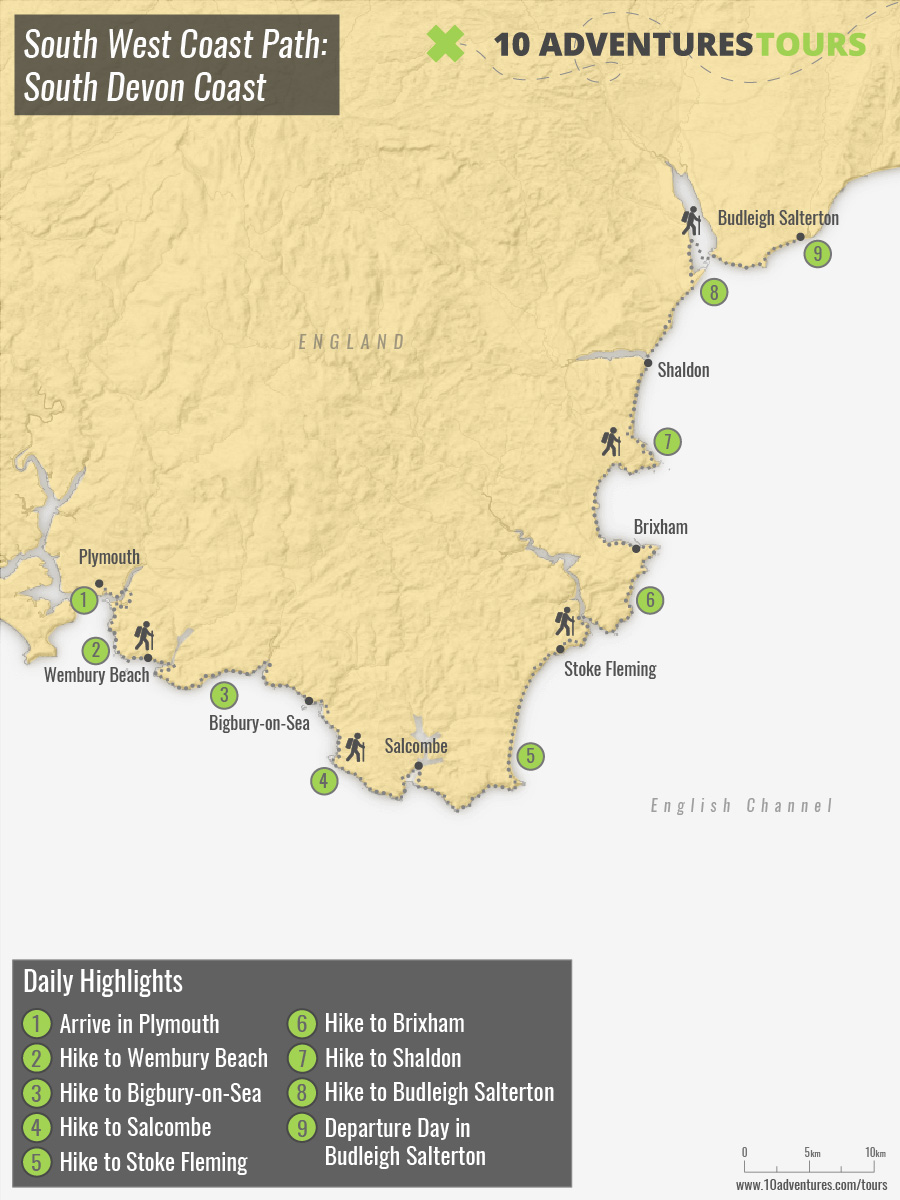Click the Brixham town dot
The image size is (900, 1200).
click(636, 548)
